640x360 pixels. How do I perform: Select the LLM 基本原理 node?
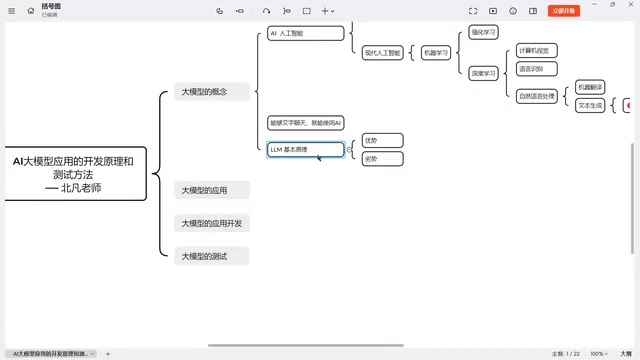306,149
